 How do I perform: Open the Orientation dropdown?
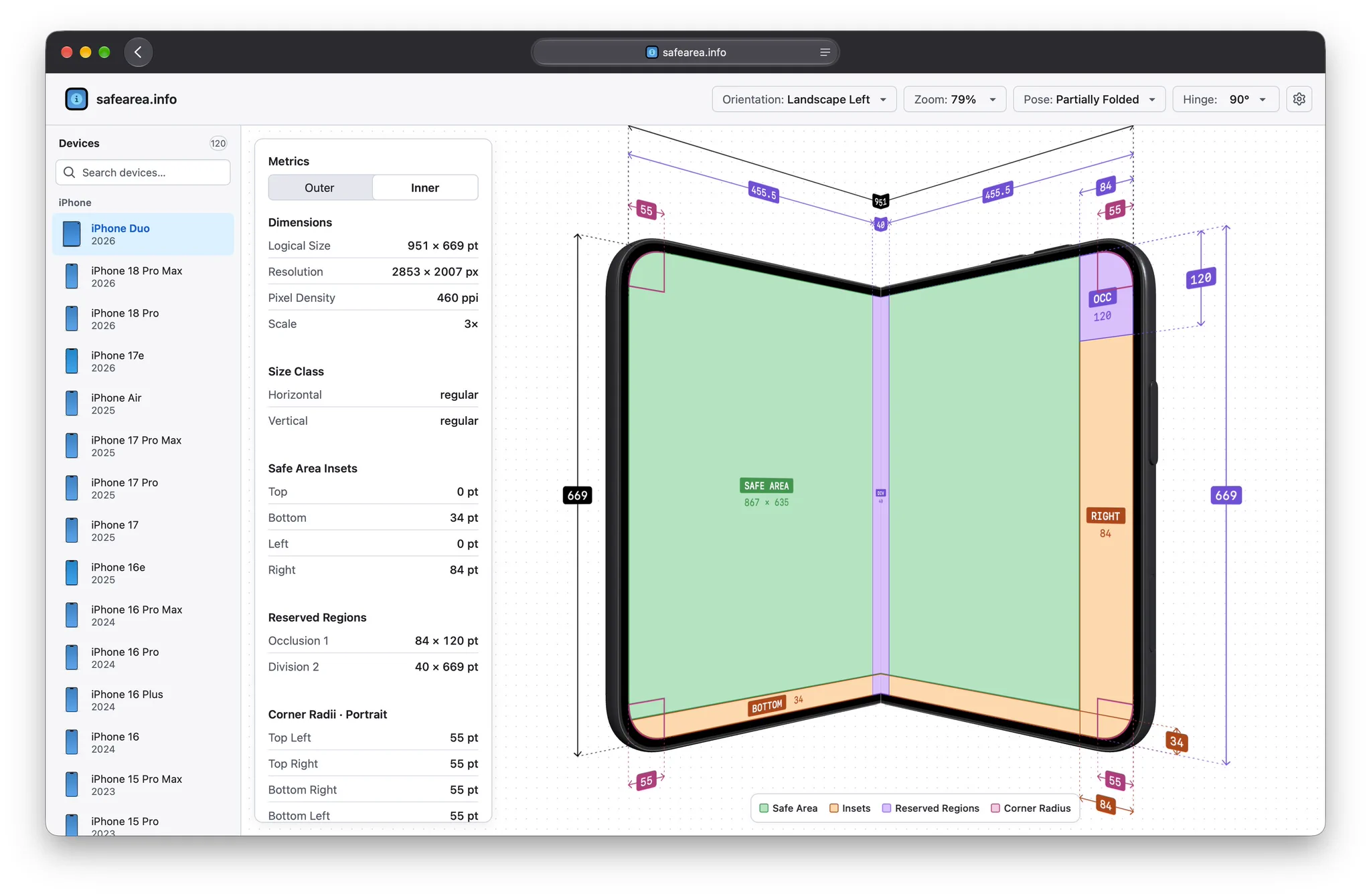(804, 99)
